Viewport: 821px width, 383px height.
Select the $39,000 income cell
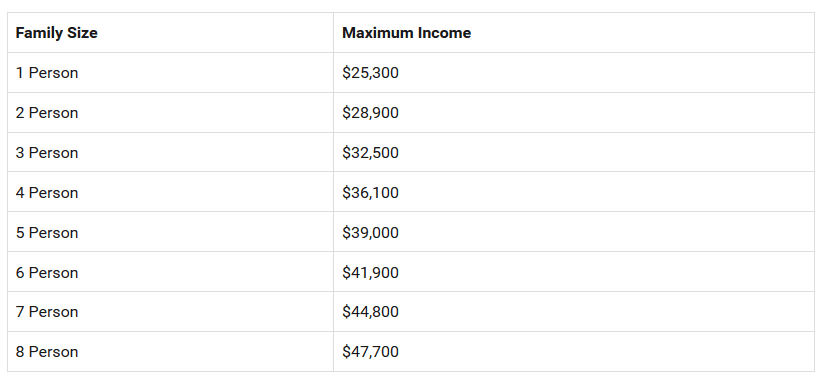(x=574, y=232)
